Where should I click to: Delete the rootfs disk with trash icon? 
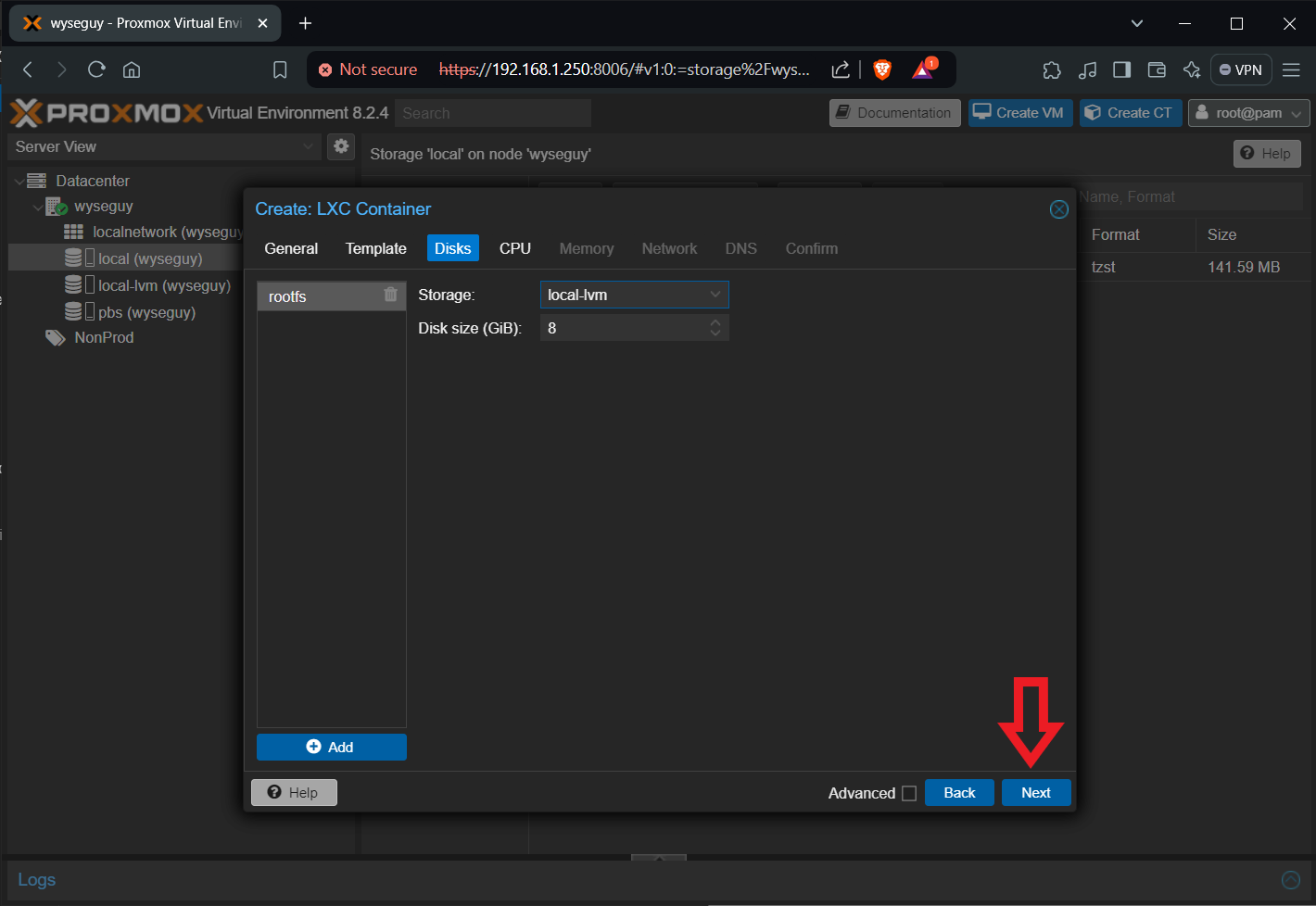point(390,295)
